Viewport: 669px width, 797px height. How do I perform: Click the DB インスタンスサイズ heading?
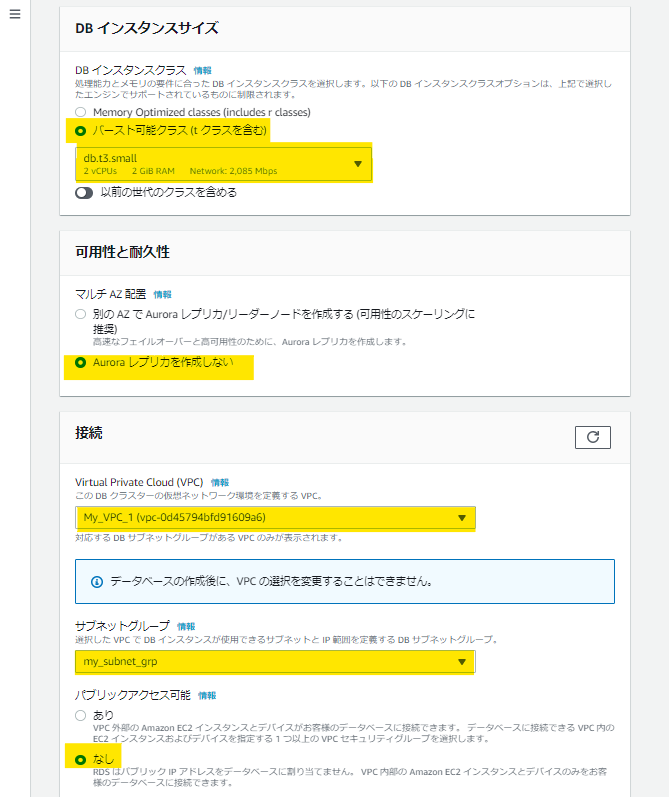click(x=147, y=28)
